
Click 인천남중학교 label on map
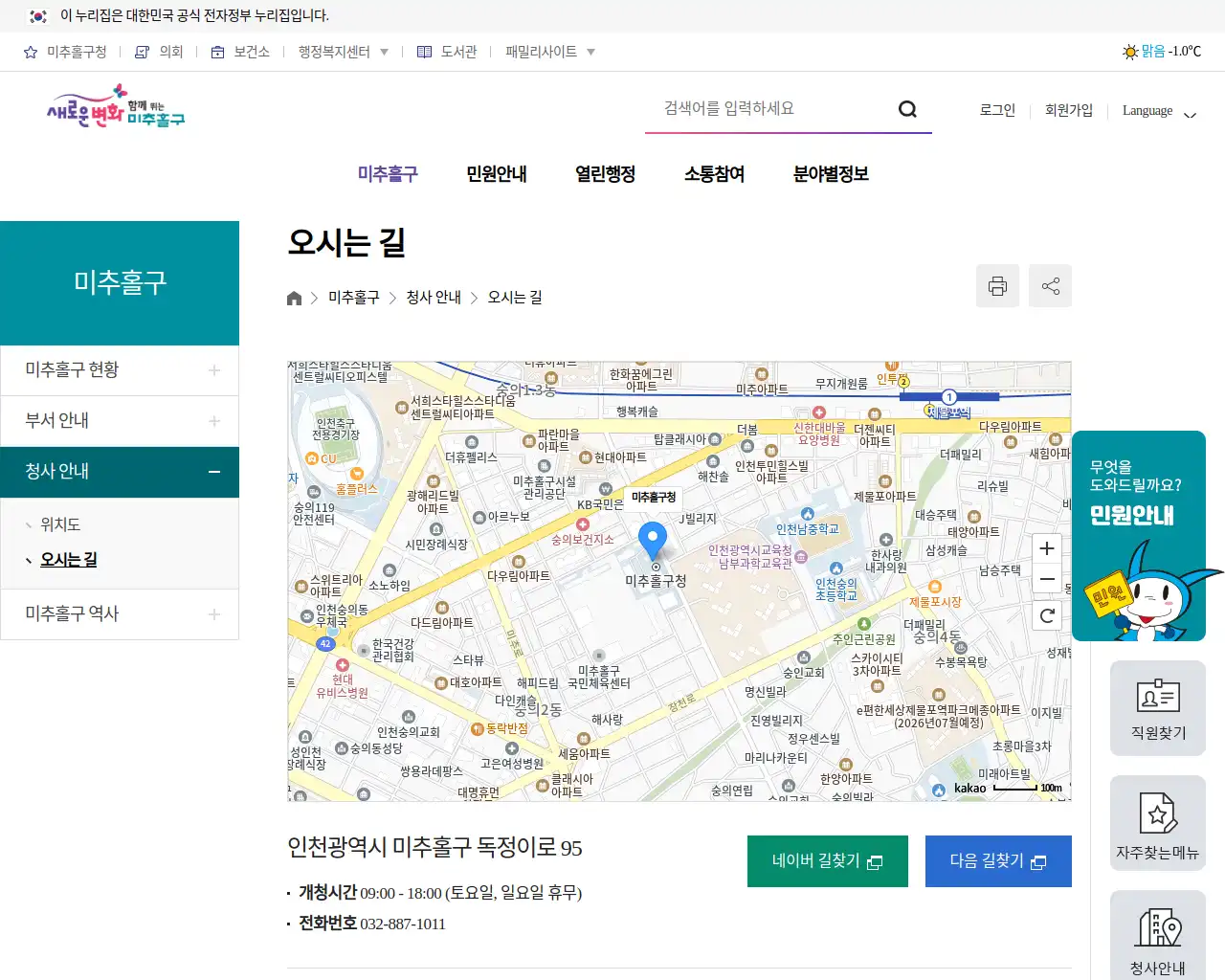pos(807,529)
